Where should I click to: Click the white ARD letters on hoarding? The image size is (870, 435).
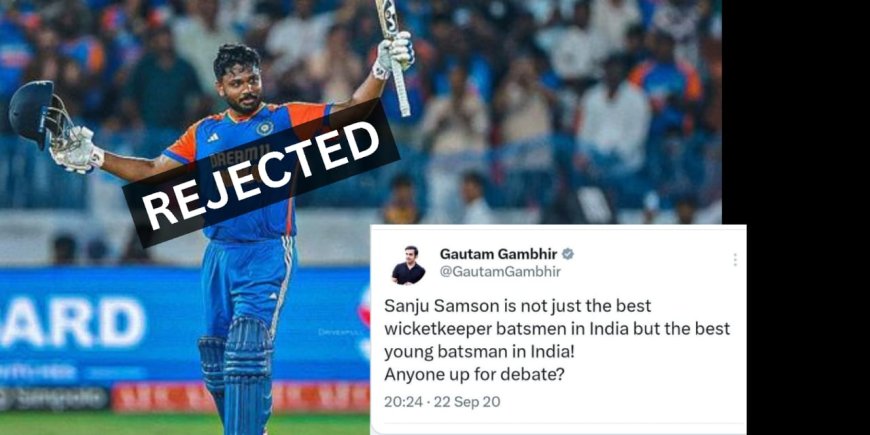coord(73,322)
